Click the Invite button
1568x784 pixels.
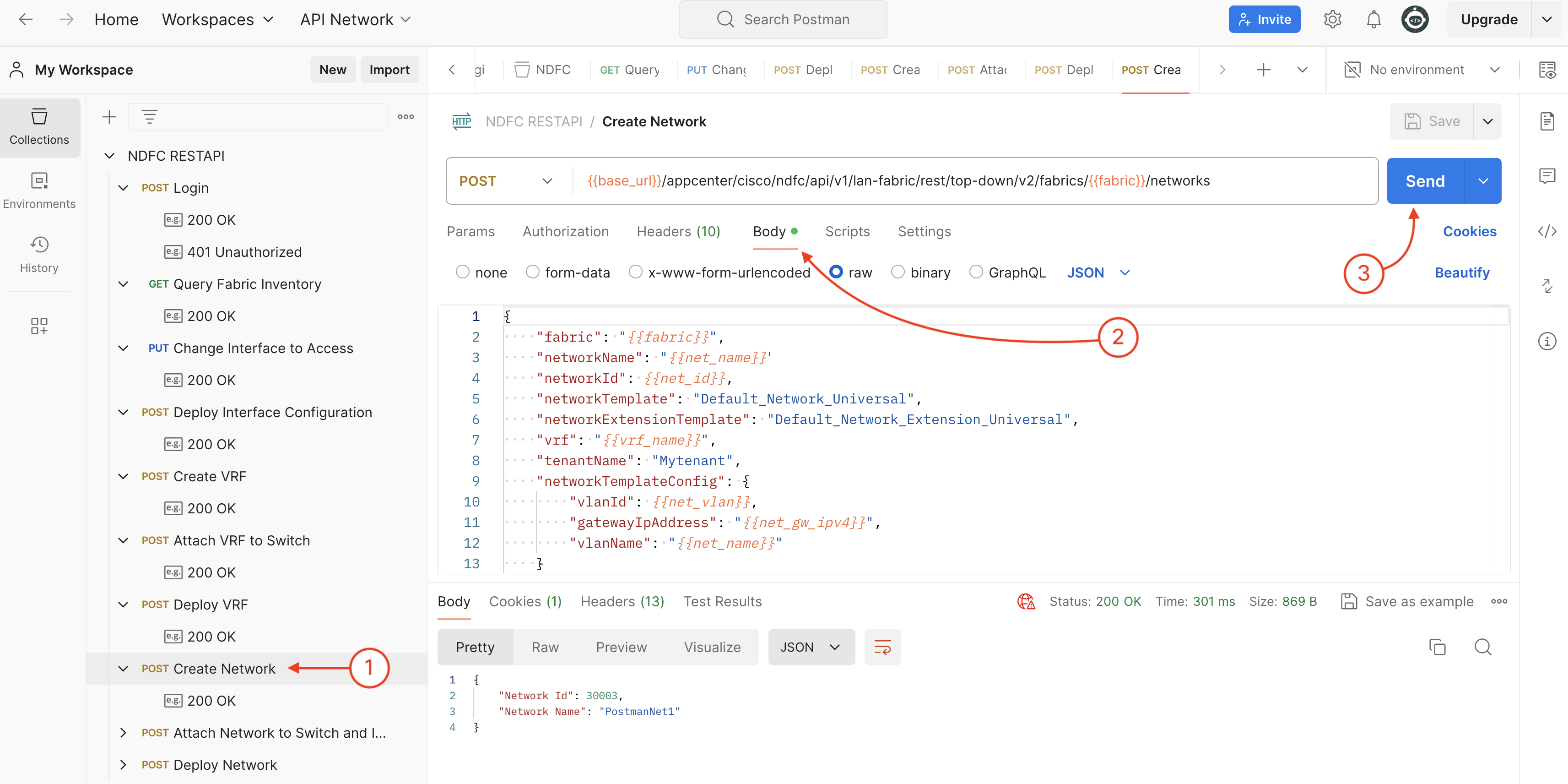pos(1264,20)
